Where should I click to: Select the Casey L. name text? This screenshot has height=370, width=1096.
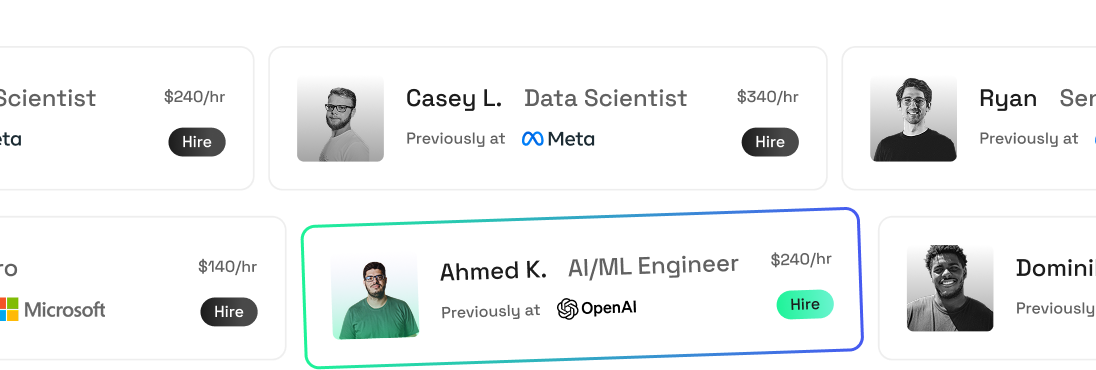(x=454, y=99)
